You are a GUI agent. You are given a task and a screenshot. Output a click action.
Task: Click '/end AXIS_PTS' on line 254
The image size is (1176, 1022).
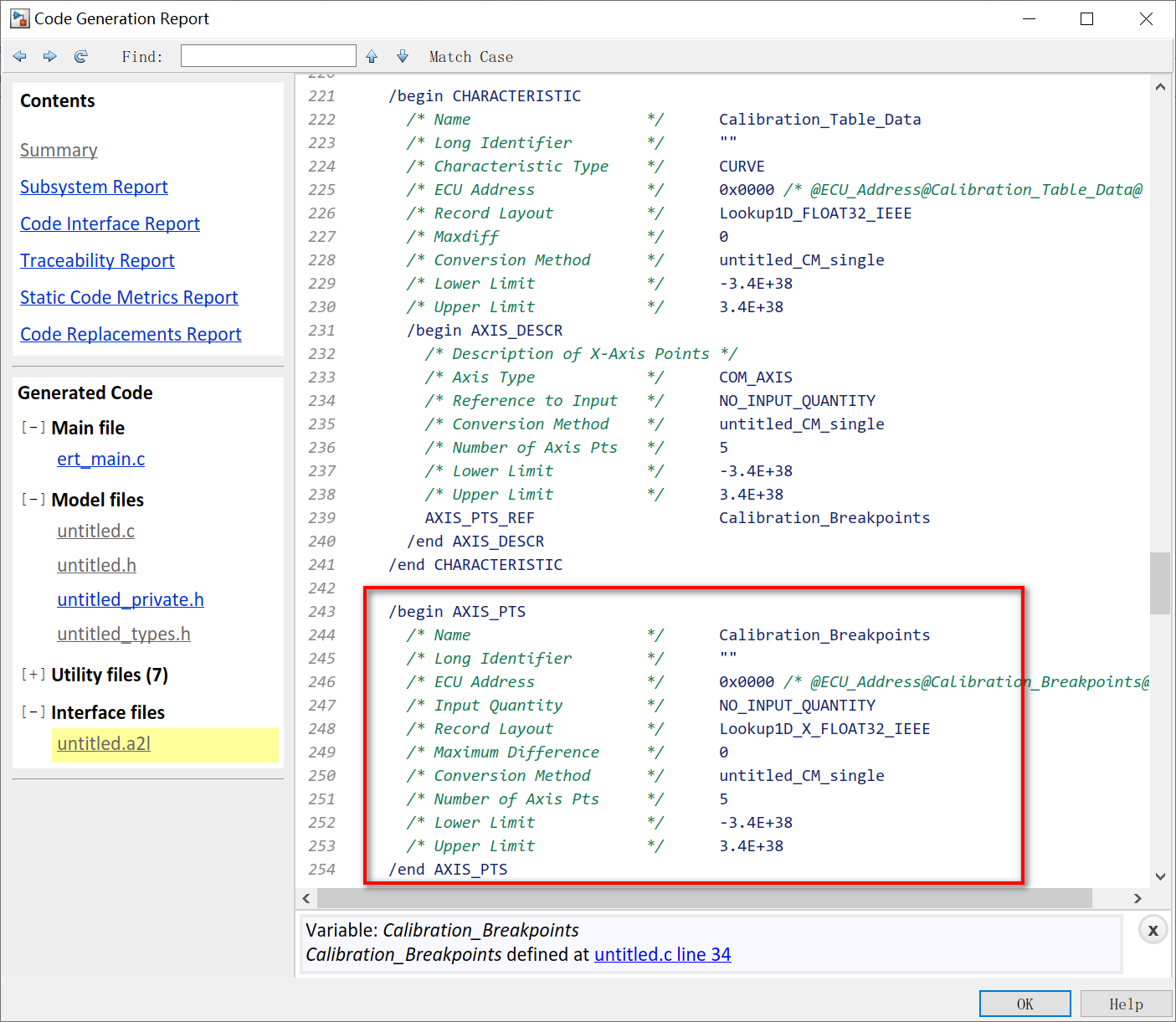click(x=448, y=869)
